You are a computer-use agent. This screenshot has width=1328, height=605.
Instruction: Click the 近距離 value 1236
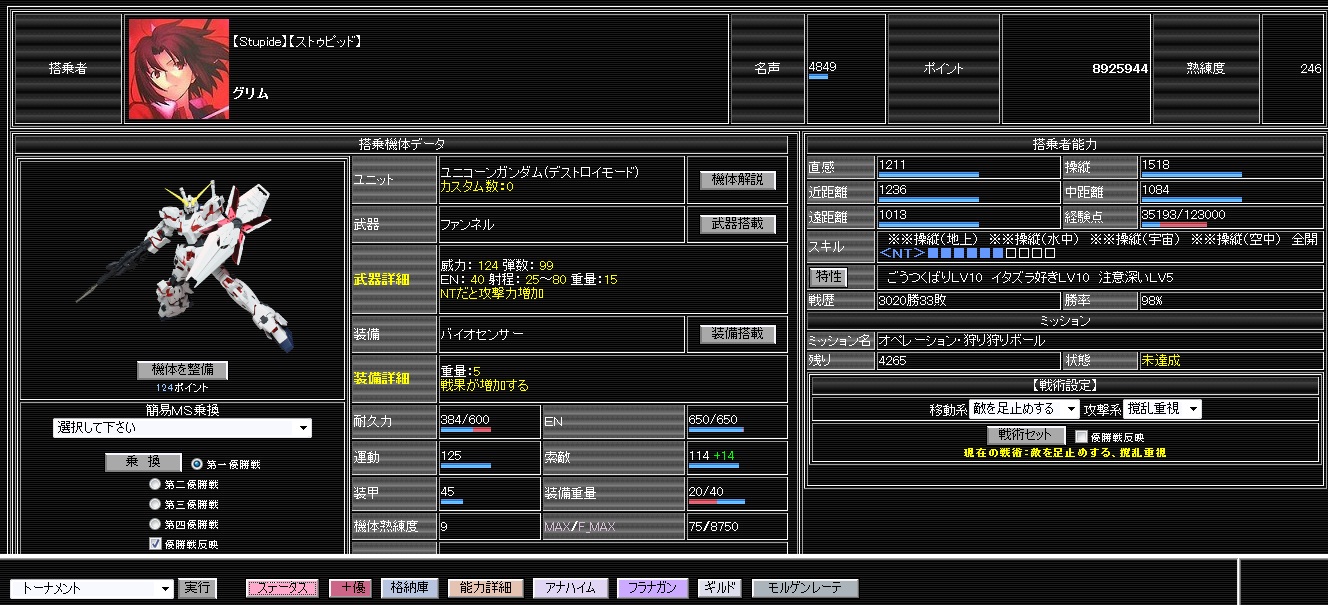pos(892,189)
